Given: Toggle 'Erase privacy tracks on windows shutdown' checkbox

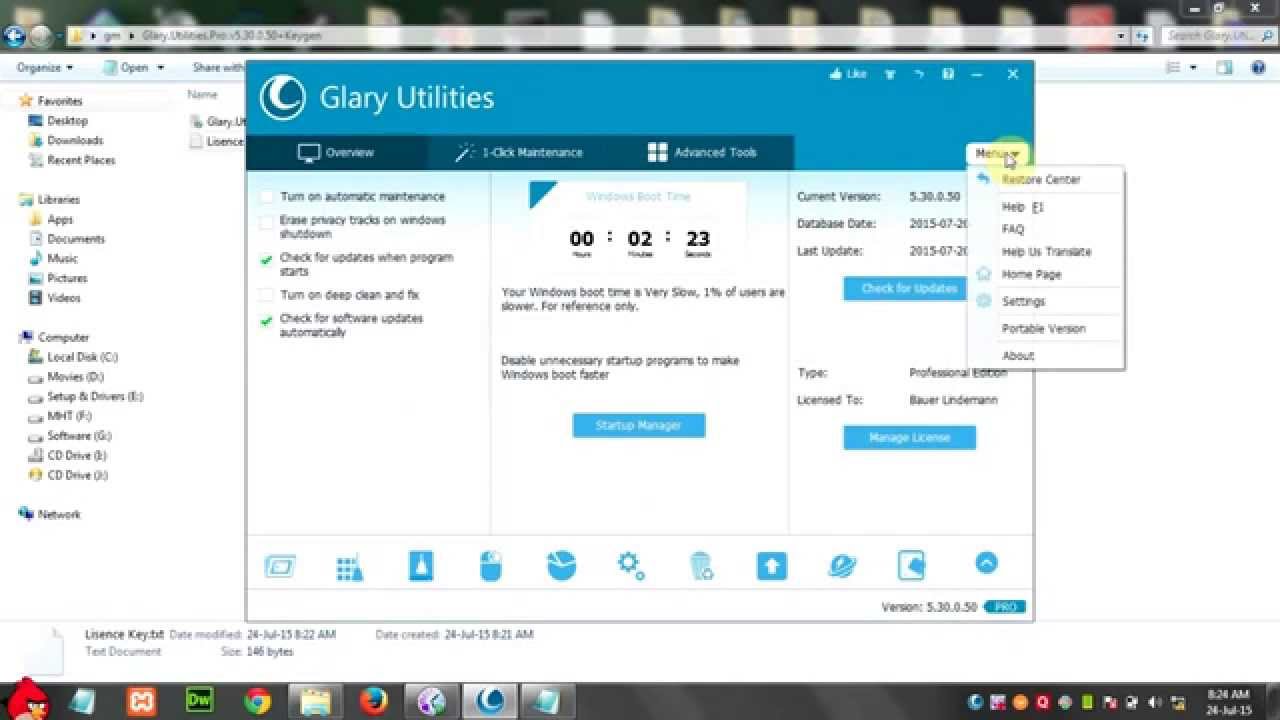Looking at the screenshot, I should 266,222.
